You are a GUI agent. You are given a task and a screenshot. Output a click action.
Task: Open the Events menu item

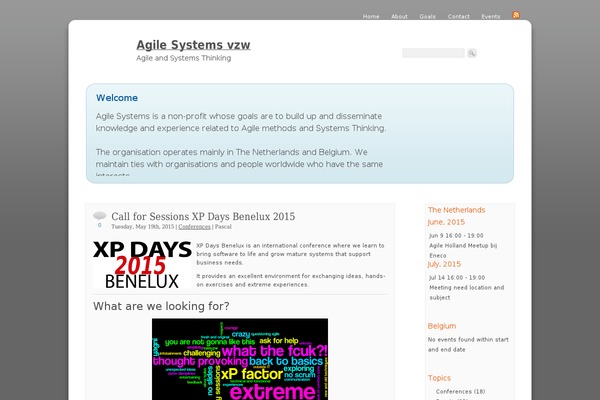pyautogui.click(x=491, y=16)
